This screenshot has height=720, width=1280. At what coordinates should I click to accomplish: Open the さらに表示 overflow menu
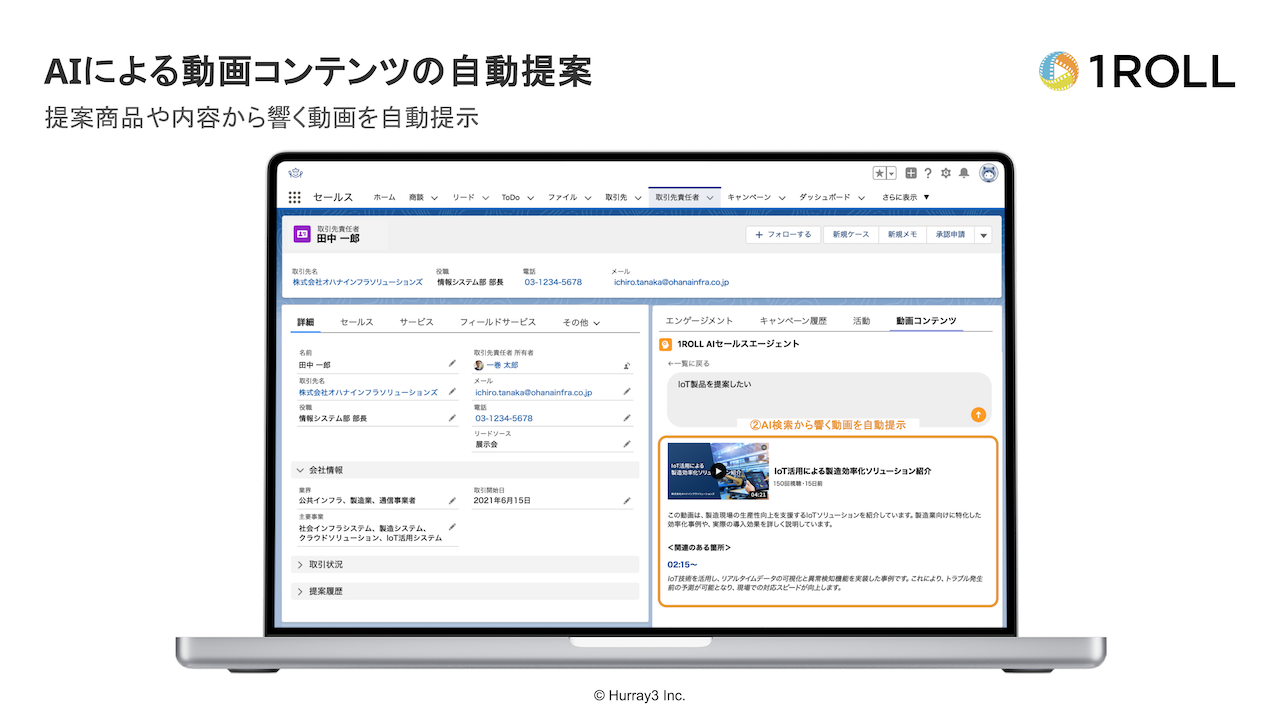coord(906,198)
